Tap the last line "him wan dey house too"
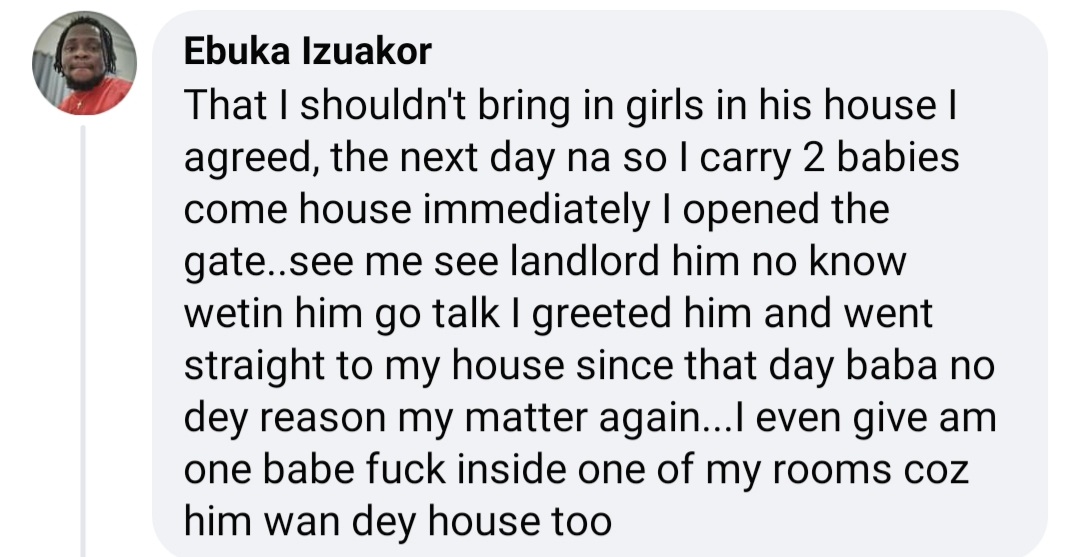 (397, 523)
